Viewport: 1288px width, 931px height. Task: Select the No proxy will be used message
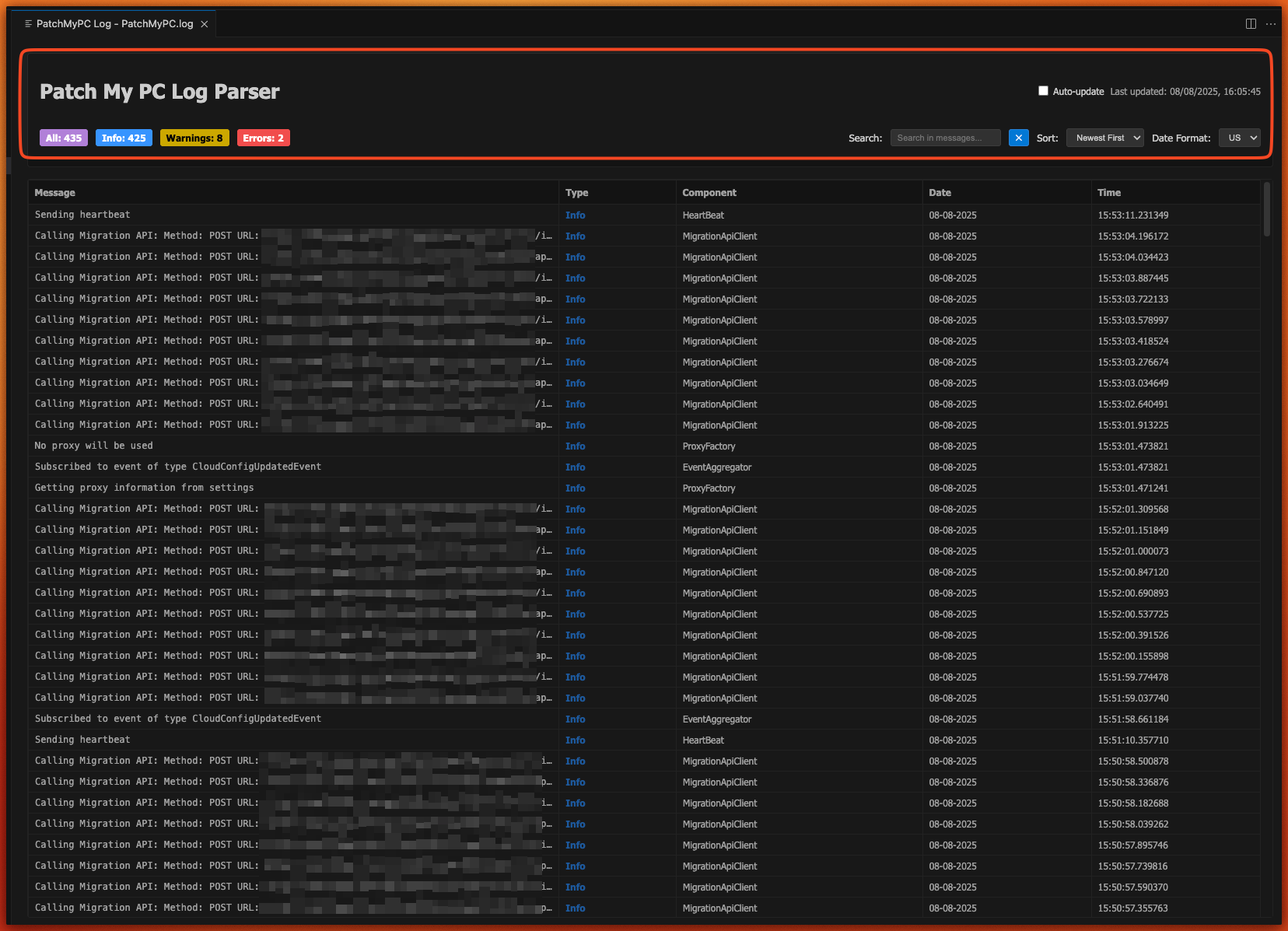pos(93,446)
